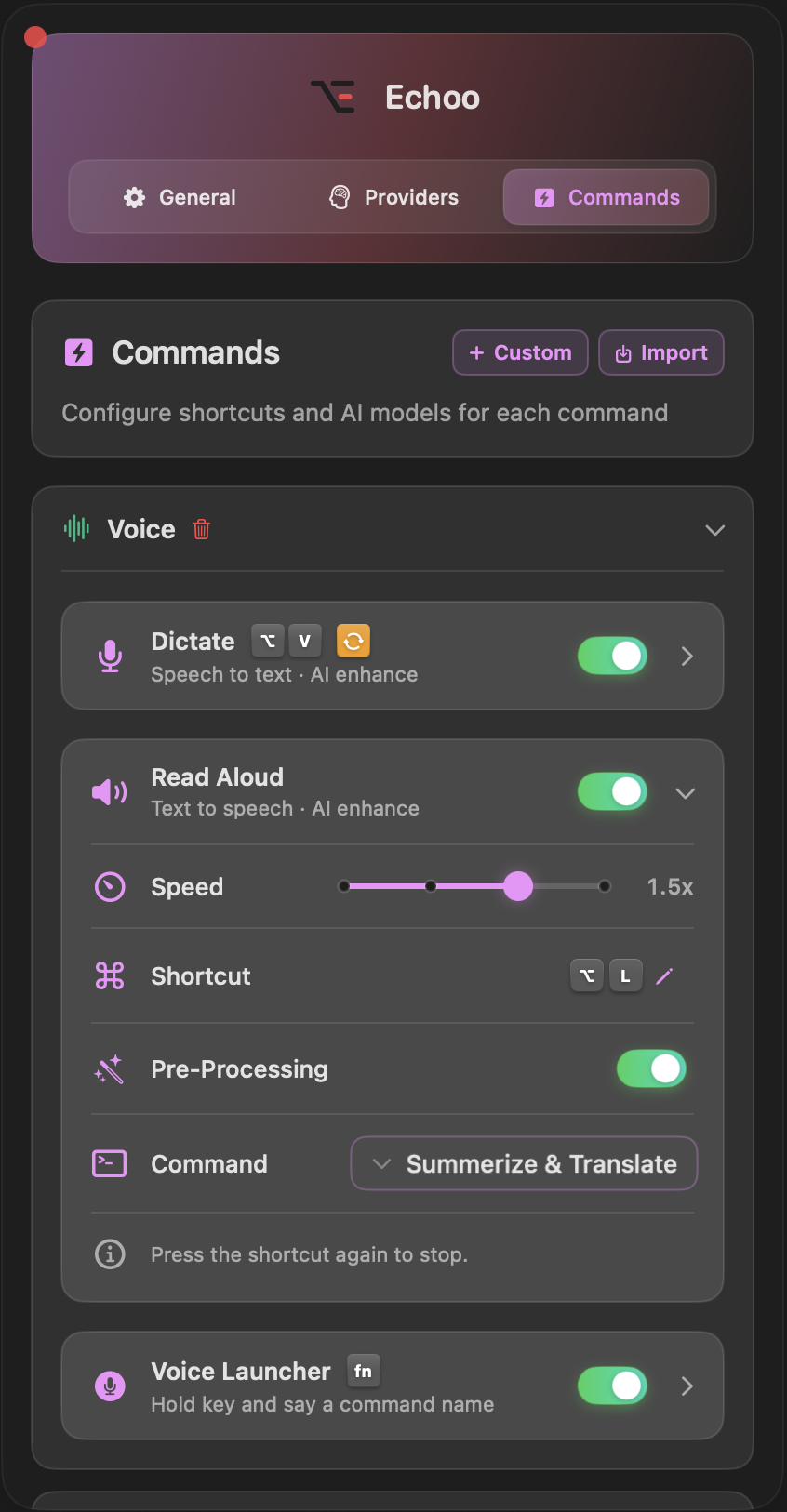Click the Dictate microphone icon
The width and height of the screenshot is (787, 1512).
click(110, 657)
